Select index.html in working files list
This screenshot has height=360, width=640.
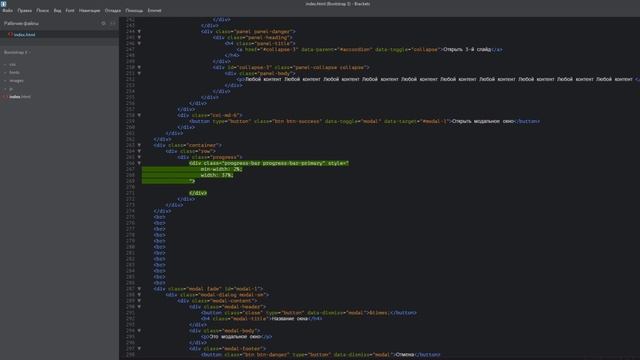coord(24,35)
